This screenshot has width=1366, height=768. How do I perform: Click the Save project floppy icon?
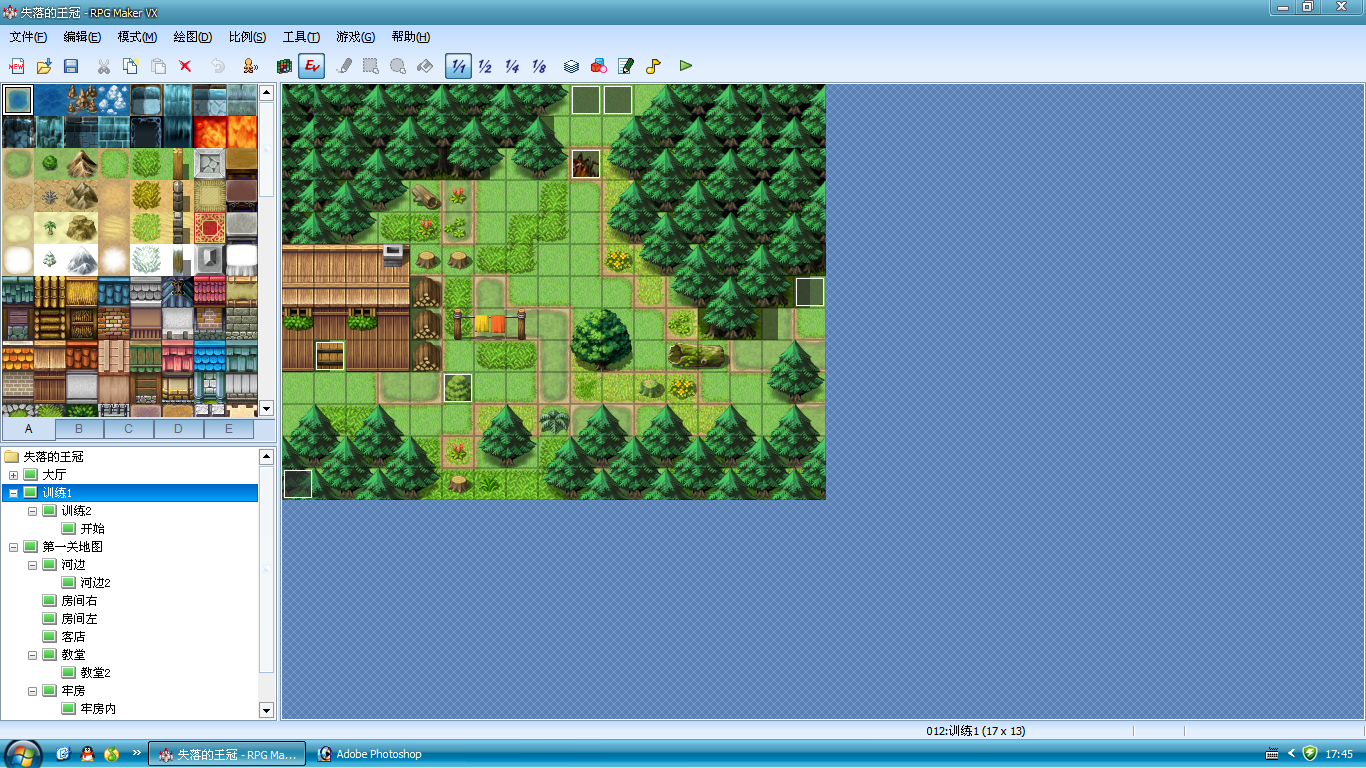pos(71,66)
